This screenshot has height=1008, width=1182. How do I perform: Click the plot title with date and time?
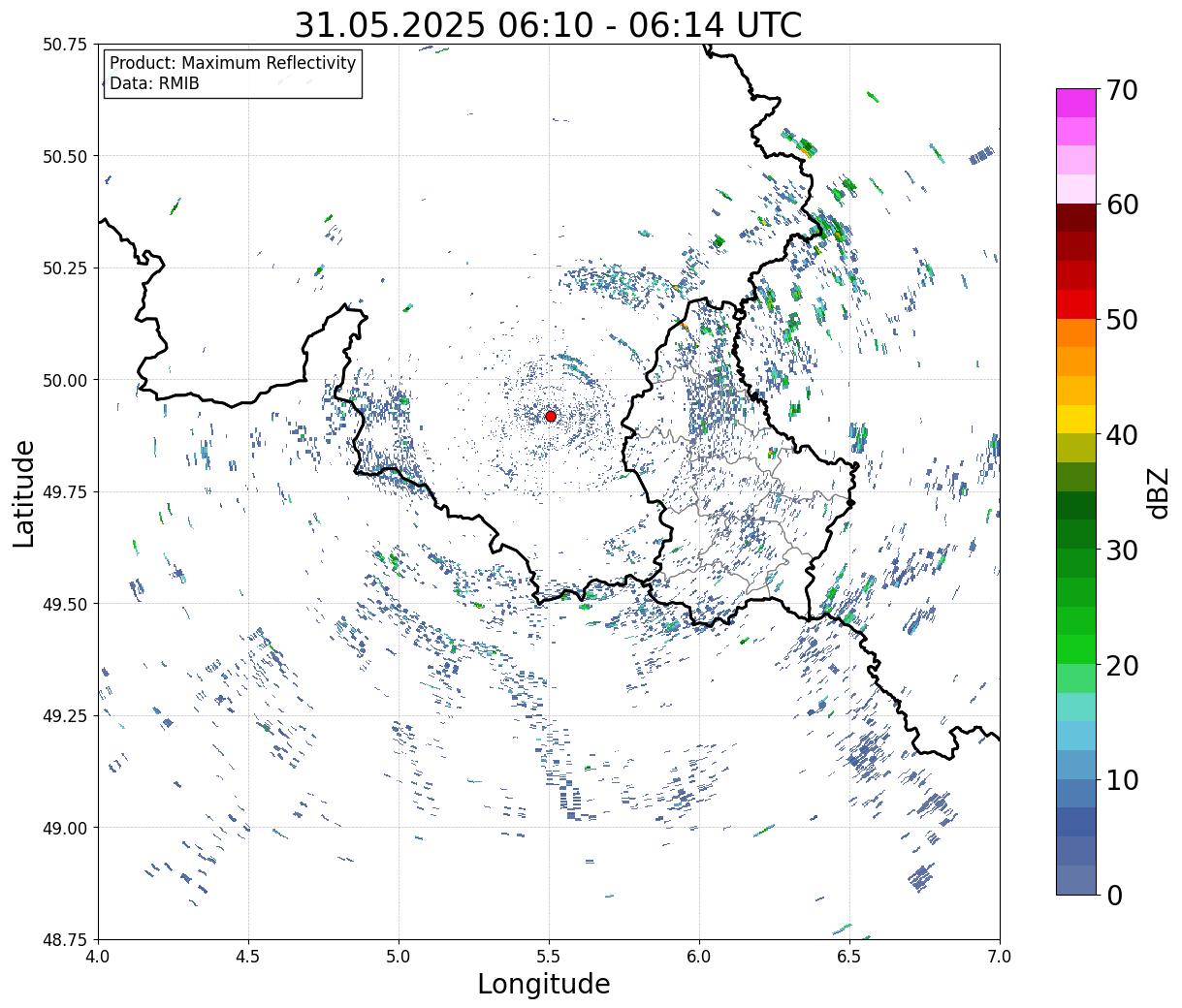(x=548, y=25)
